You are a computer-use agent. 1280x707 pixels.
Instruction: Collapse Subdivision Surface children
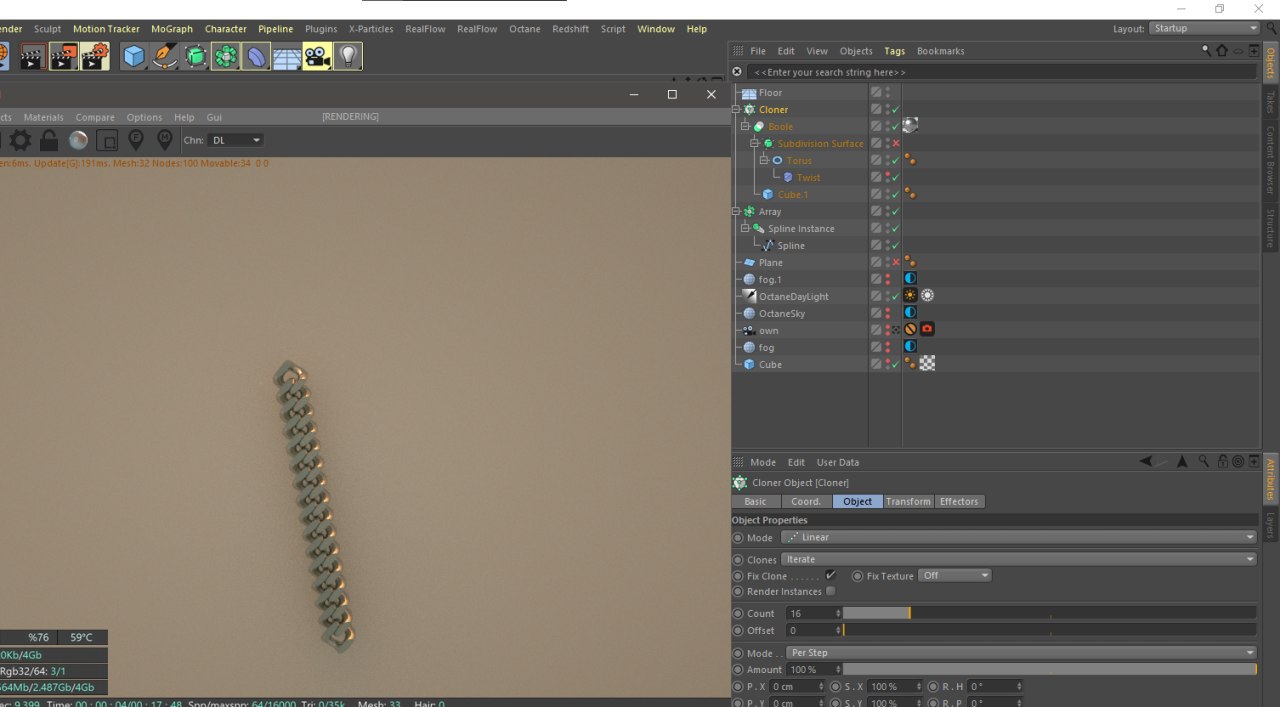755,144
